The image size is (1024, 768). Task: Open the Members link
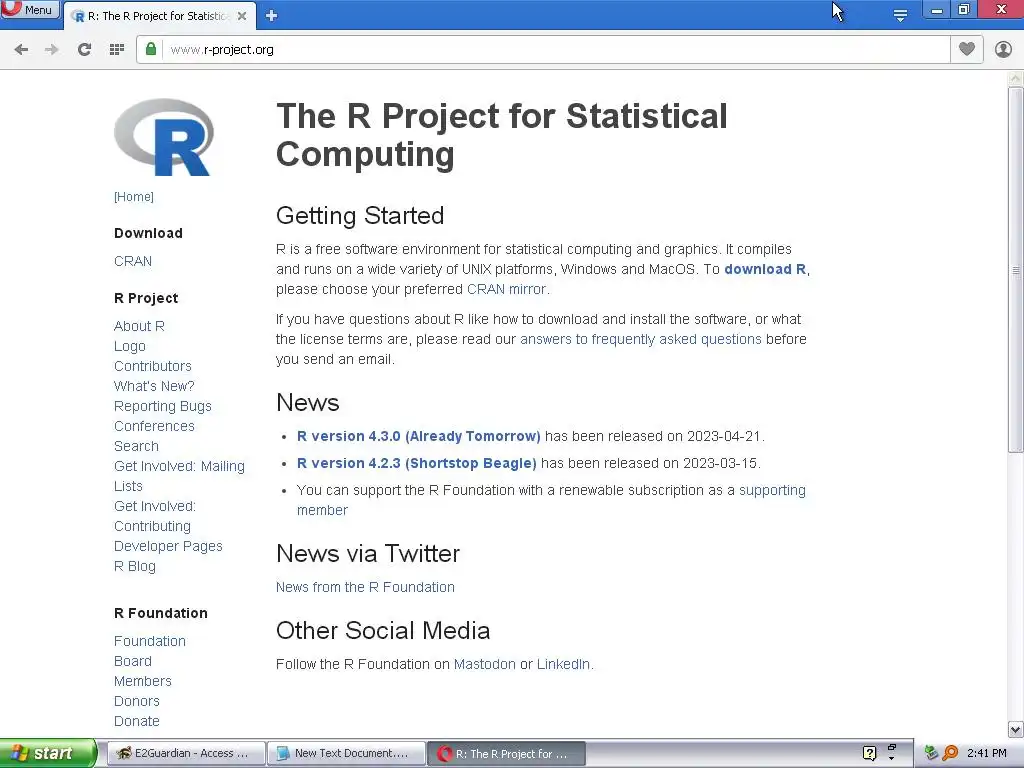point(142,681)
